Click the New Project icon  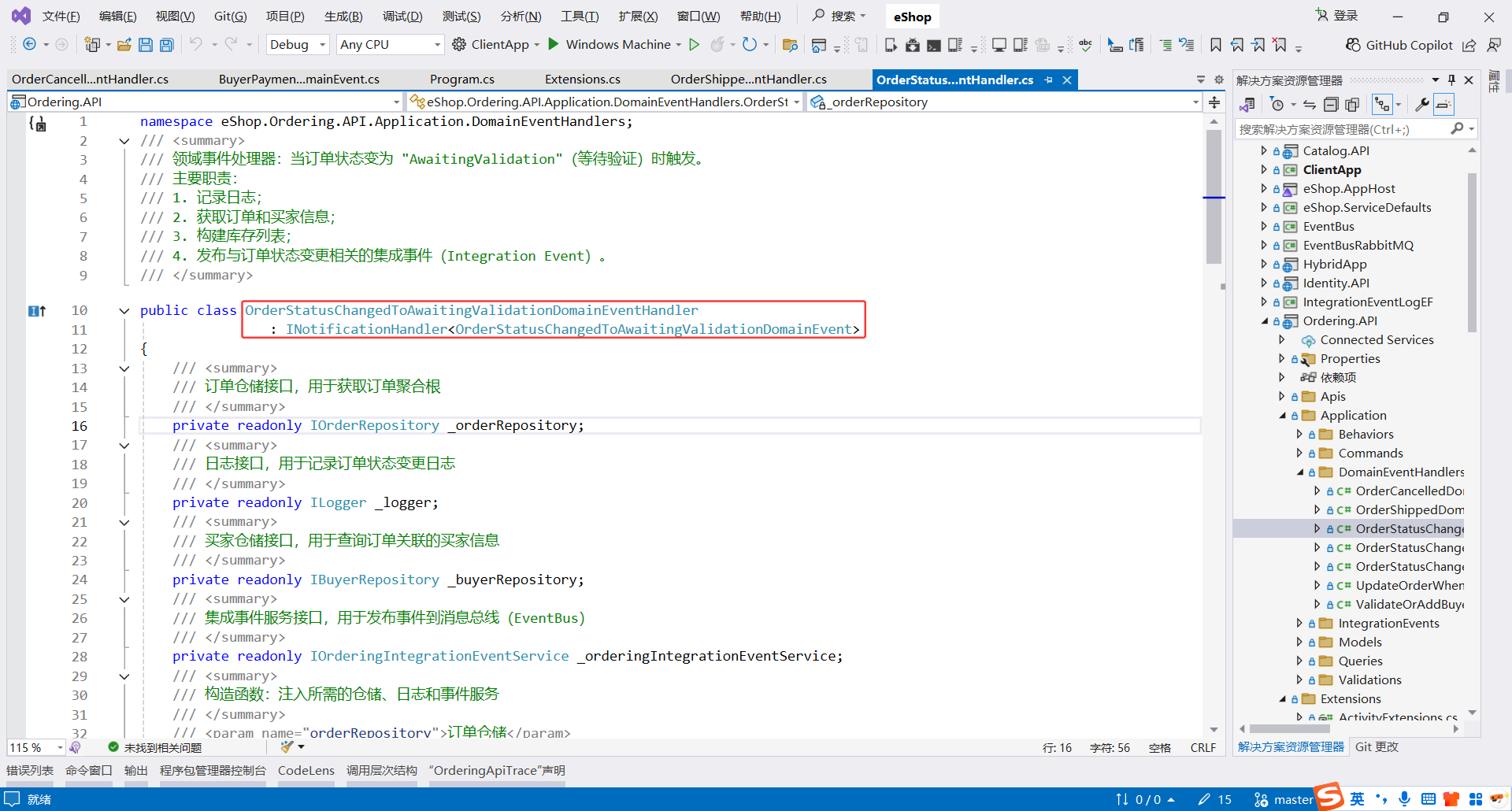point(93,45)
